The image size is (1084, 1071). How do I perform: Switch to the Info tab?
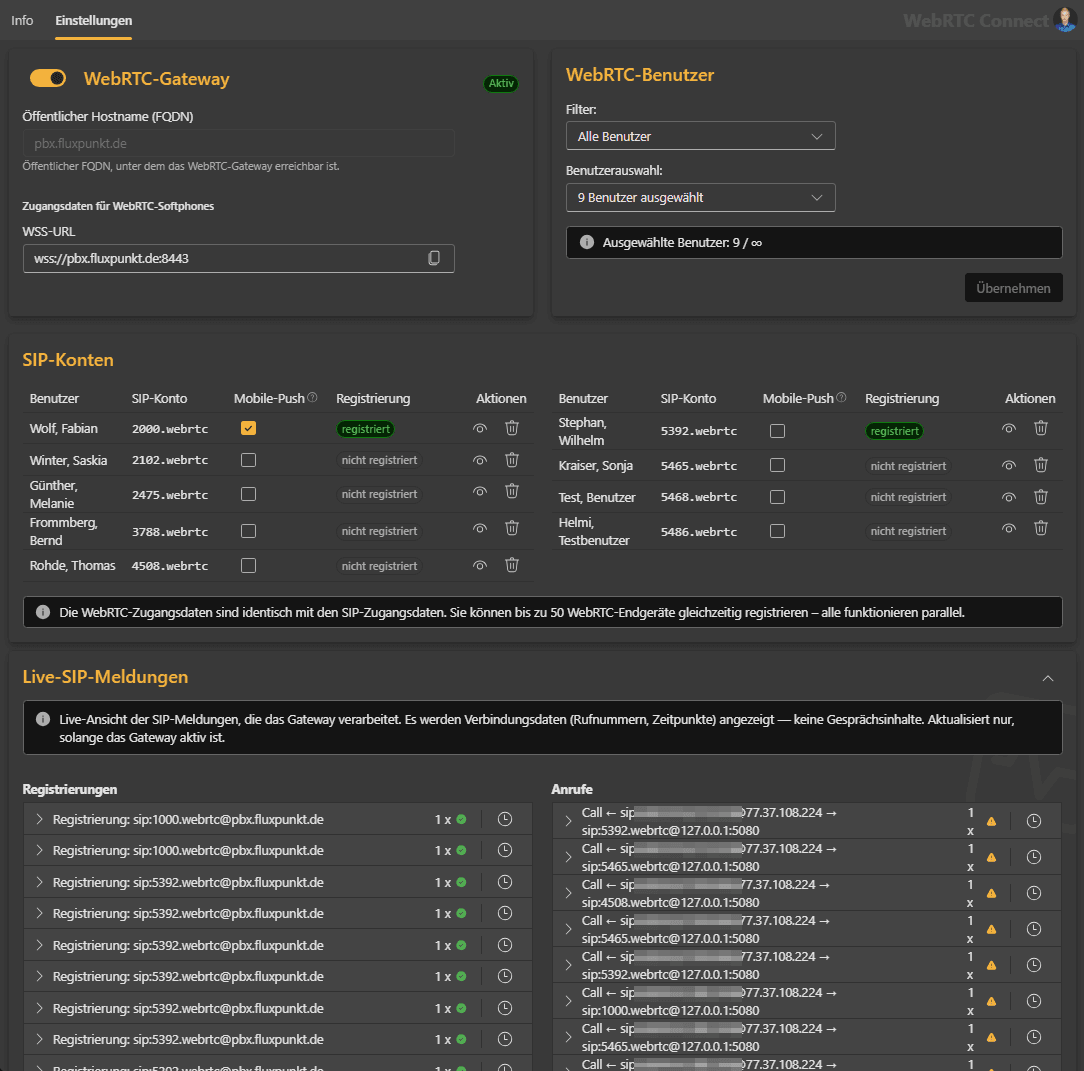point(22,21)
